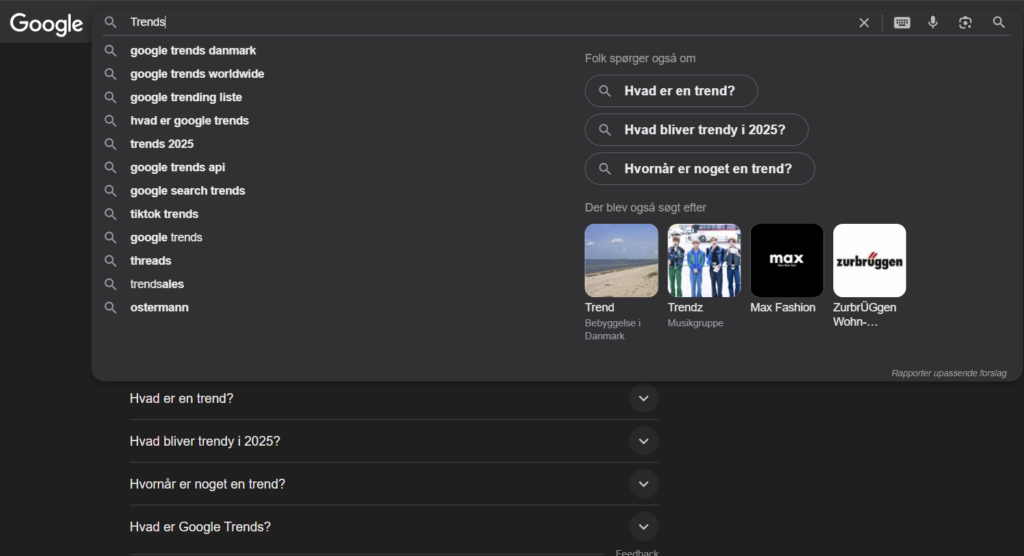Select suggestion google trends danmark
This screenshot has width=1024, height=556.
193,50
